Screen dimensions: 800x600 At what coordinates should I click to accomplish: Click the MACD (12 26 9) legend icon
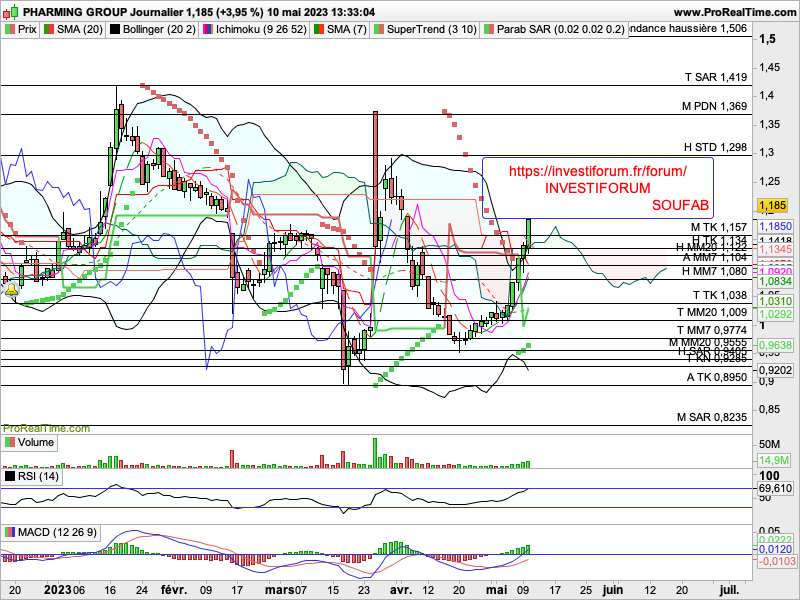coord(9,532)
